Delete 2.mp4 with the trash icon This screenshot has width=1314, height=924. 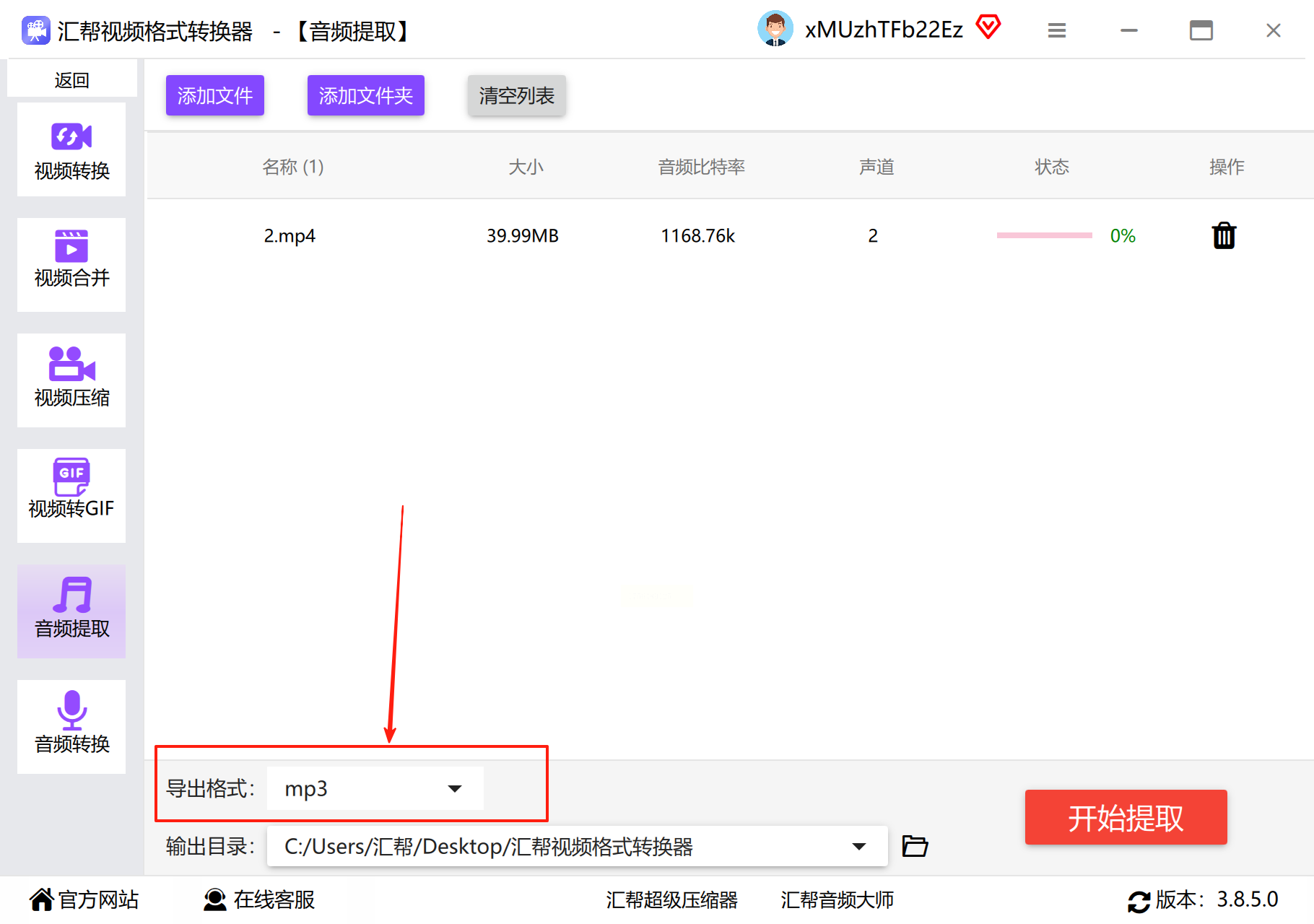[1224, 235]
